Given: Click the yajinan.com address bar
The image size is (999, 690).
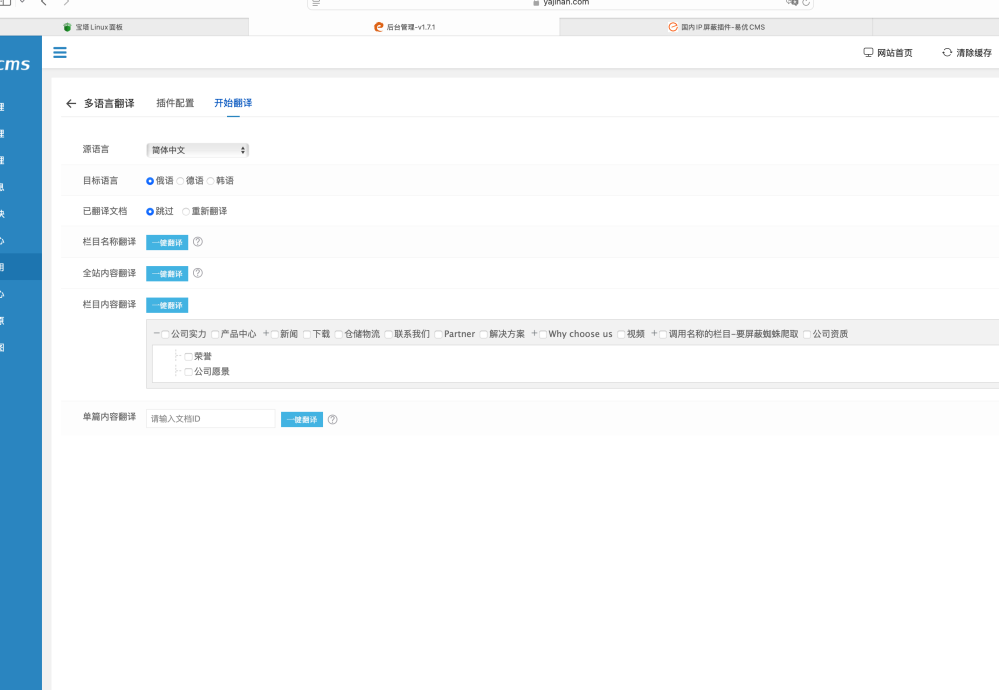Looking at the screenshot, I should 561,3.
